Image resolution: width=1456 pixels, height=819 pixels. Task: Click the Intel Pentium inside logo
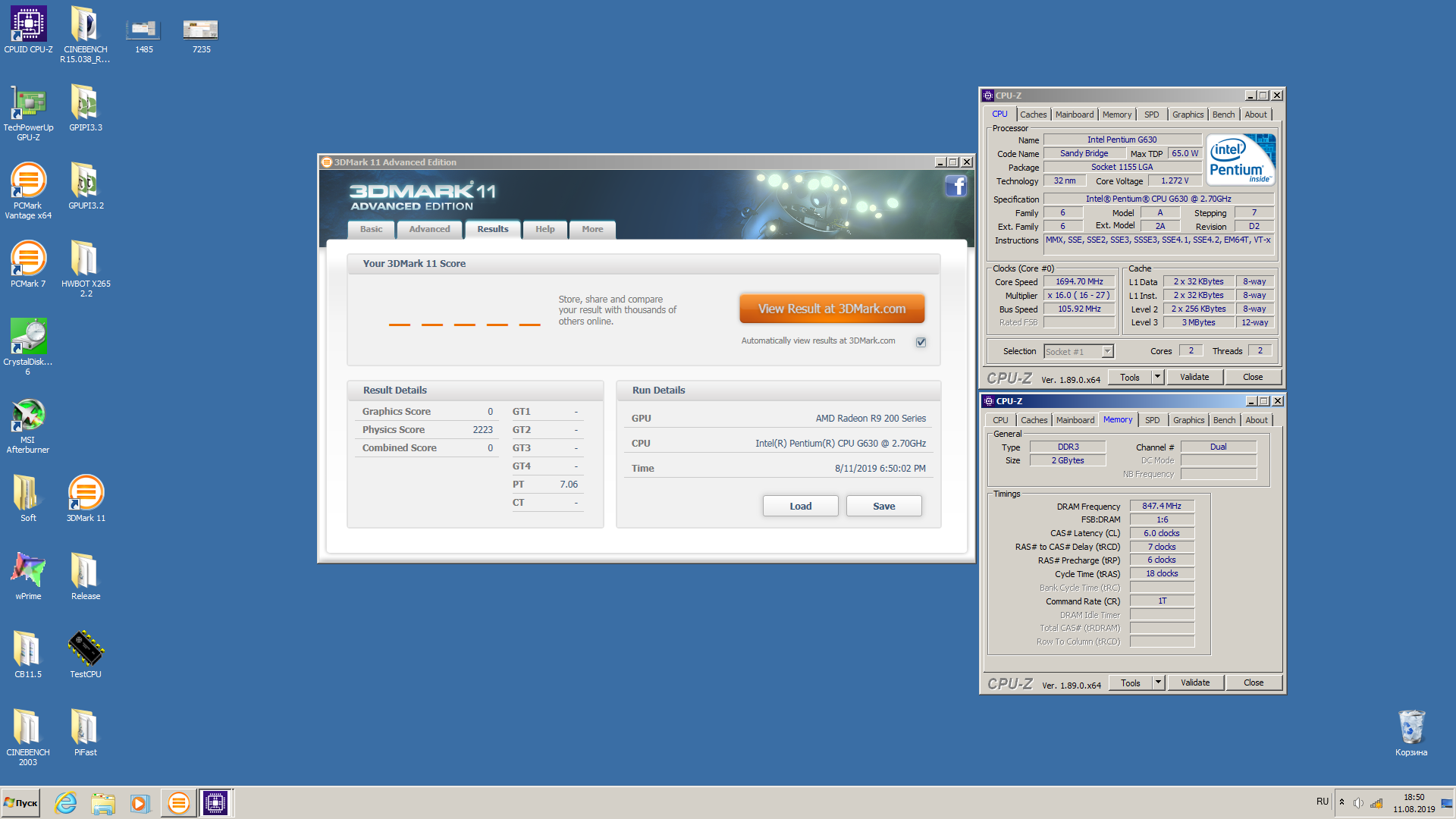[1241, 160]
